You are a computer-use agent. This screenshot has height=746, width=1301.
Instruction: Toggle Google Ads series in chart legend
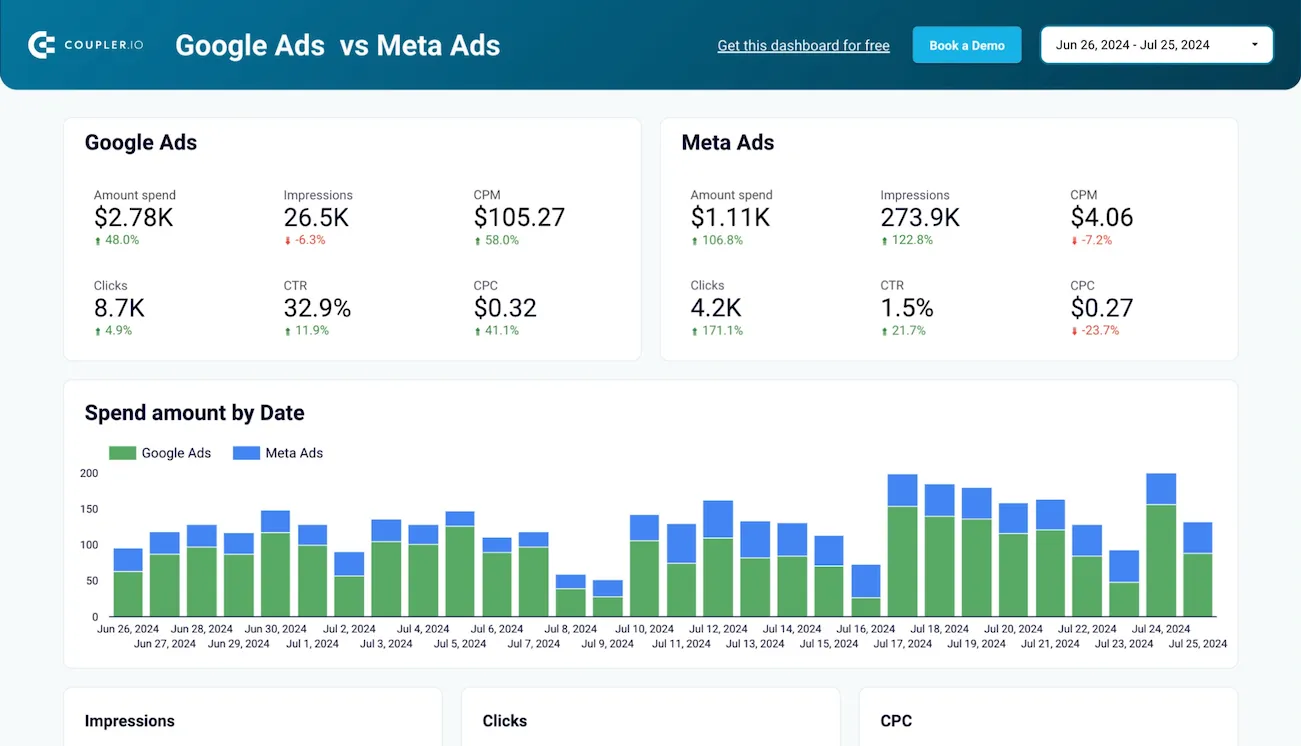(x=176, y=453)
